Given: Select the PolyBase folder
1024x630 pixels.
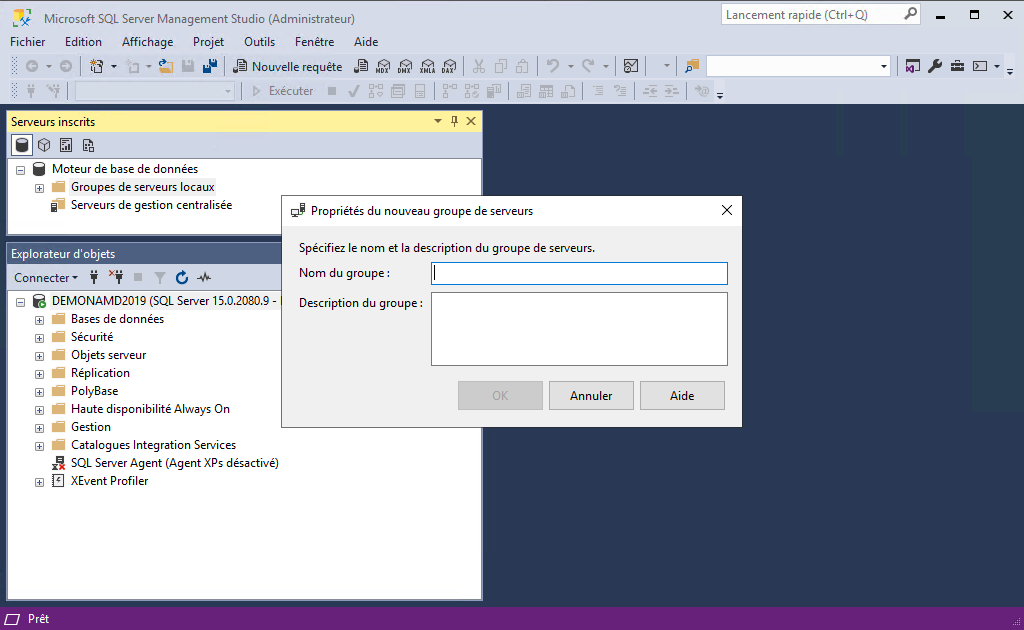Looking at the screenshot, I should click(94, 391).
